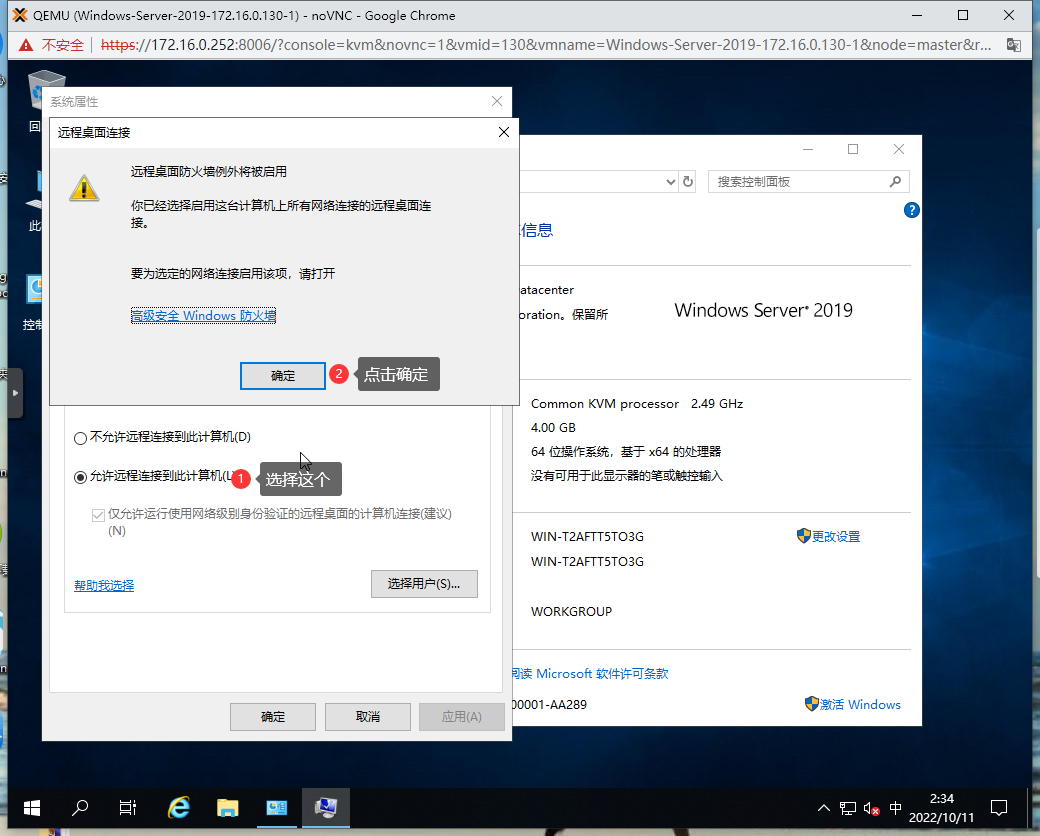Click the 没有可用于此显示器的笔或触控输入 text

(x=627, y=476)
